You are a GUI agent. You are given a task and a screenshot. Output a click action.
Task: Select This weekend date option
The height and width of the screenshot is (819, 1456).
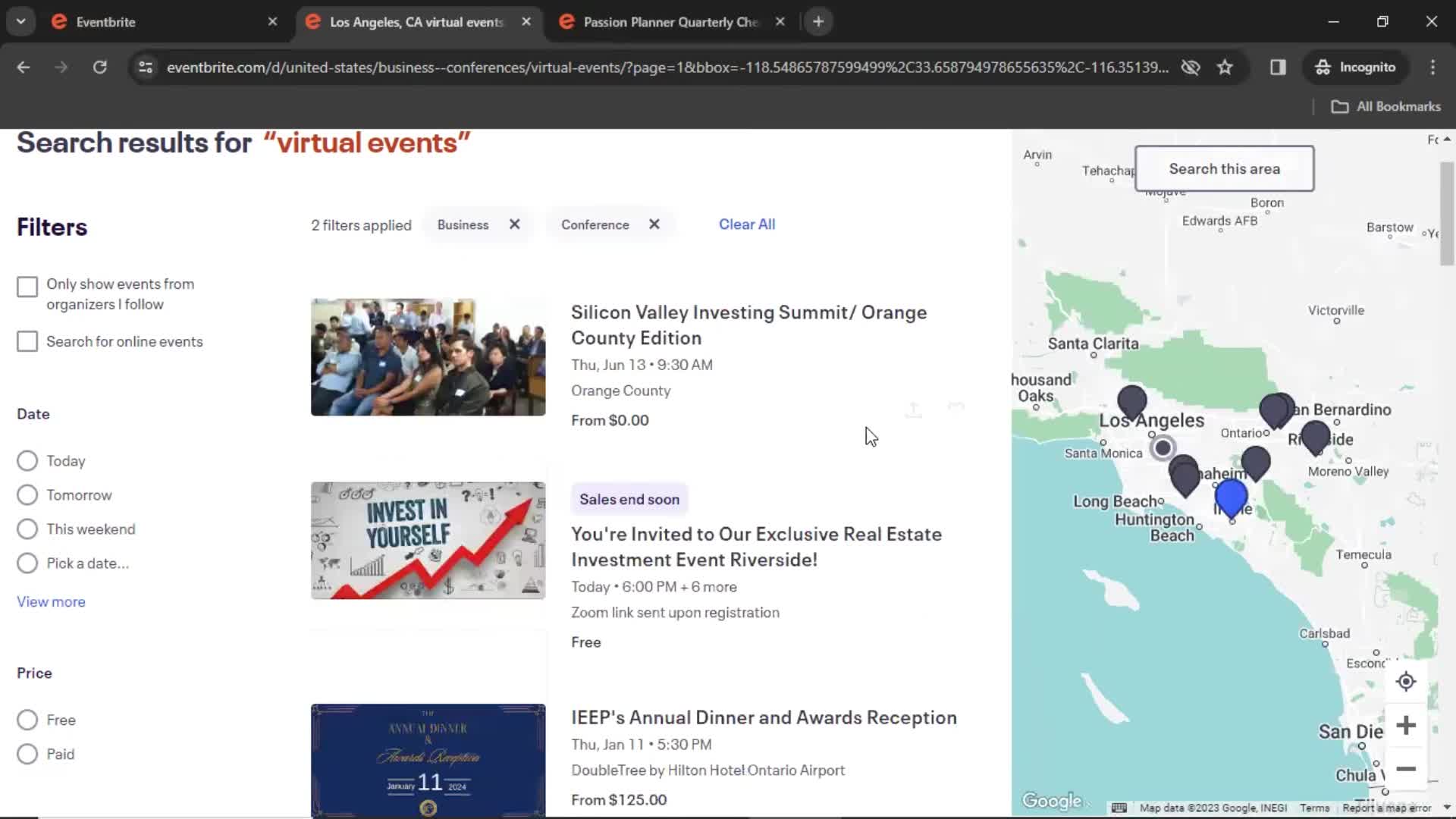27,529
